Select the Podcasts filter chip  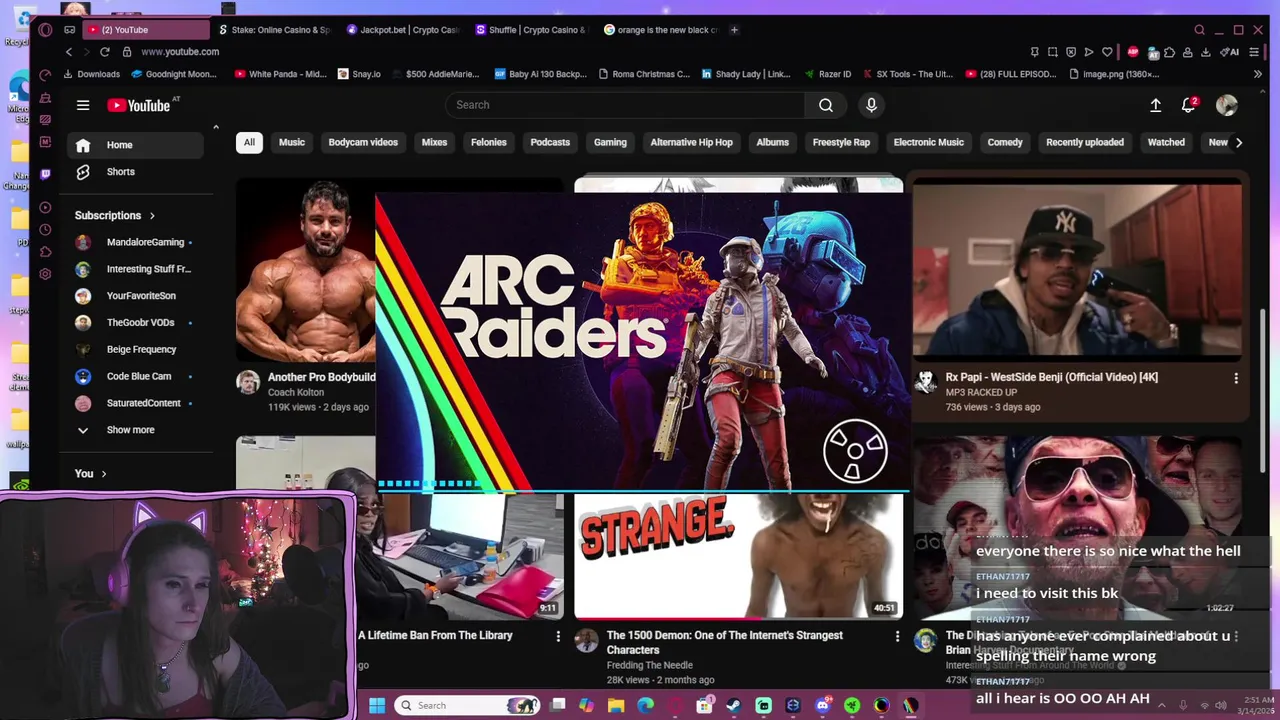(x=550, y=142)
